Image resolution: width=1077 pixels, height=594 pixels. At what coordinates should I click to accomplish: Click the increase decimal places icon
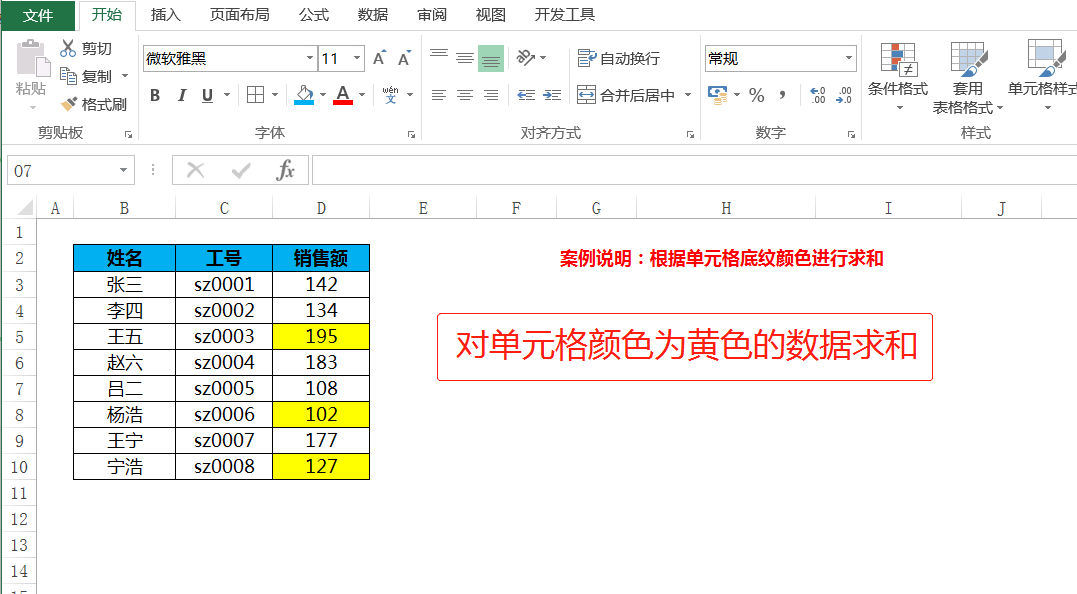click(817, 95)
